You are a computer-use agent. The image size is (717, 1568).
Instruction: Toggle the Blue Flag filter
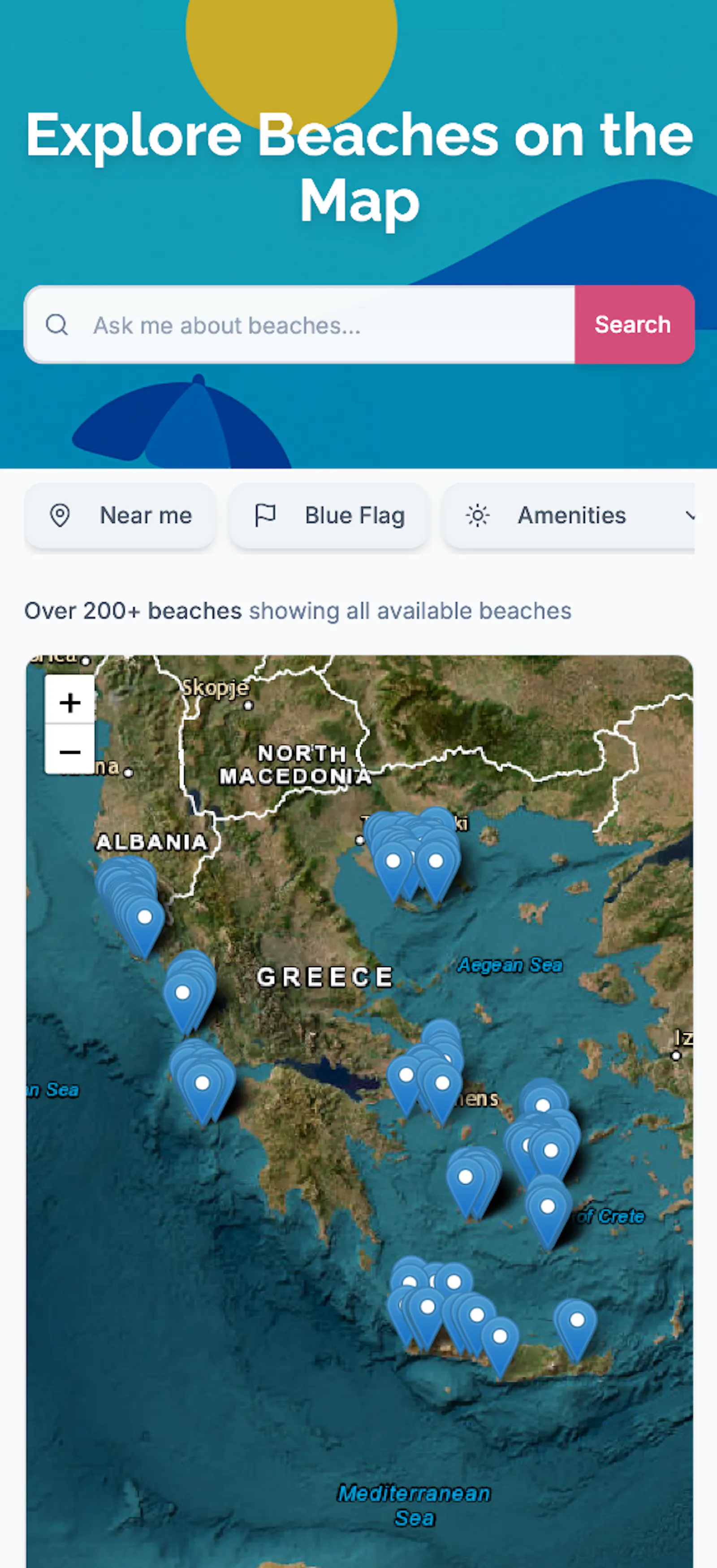click(329, 515)
